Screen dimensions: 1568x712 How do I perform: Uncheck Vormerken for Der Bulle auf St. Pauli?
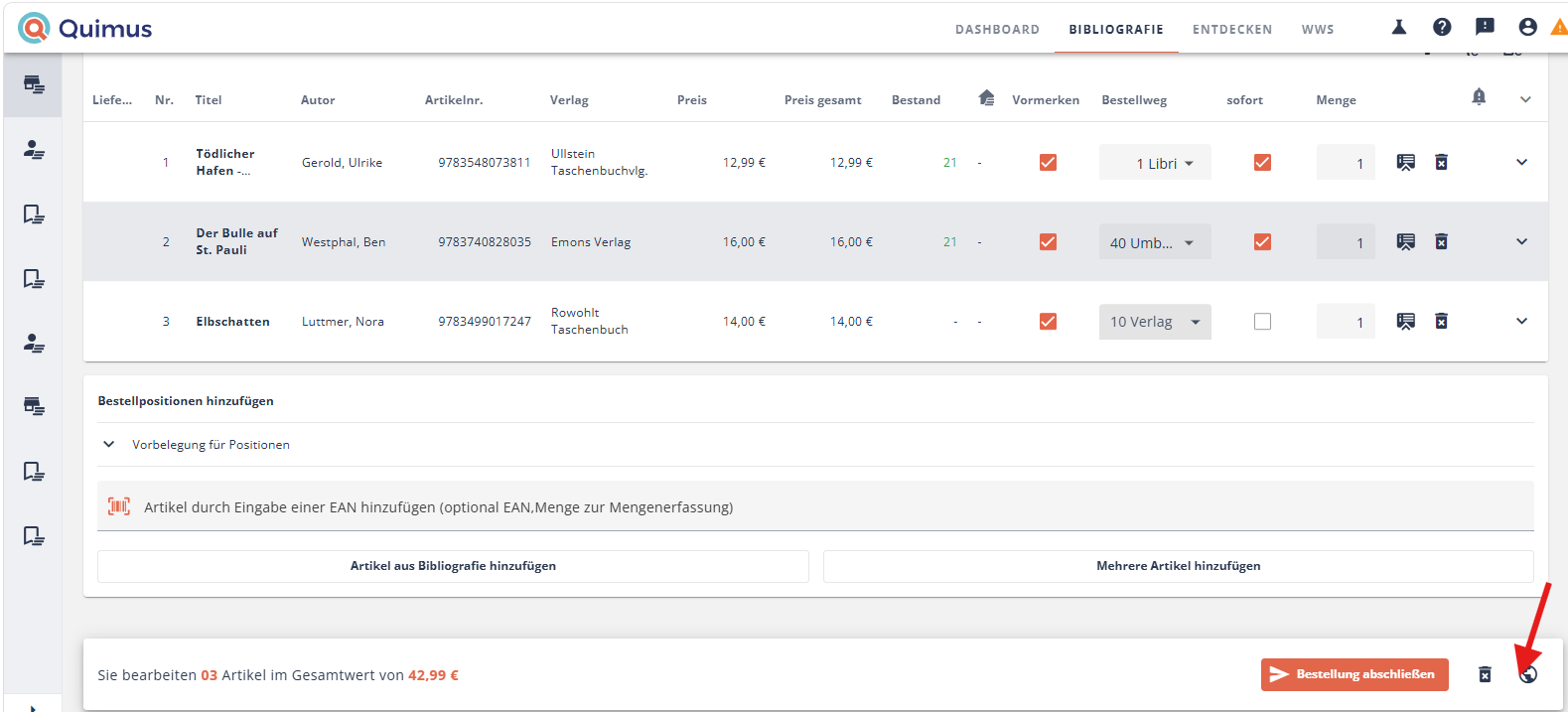[1048, 241]
